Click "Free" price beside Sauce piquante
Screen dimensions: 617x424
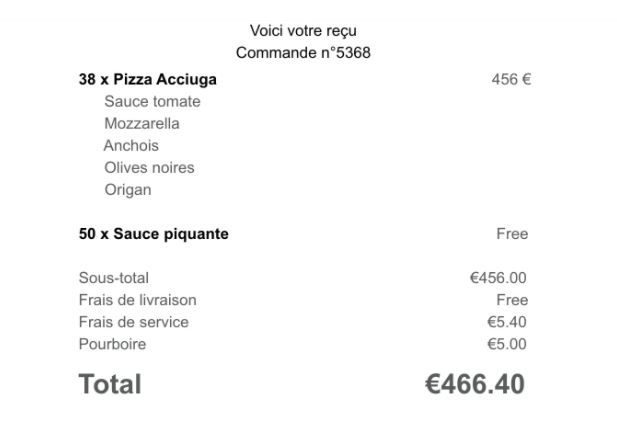[x=512, y=234]
